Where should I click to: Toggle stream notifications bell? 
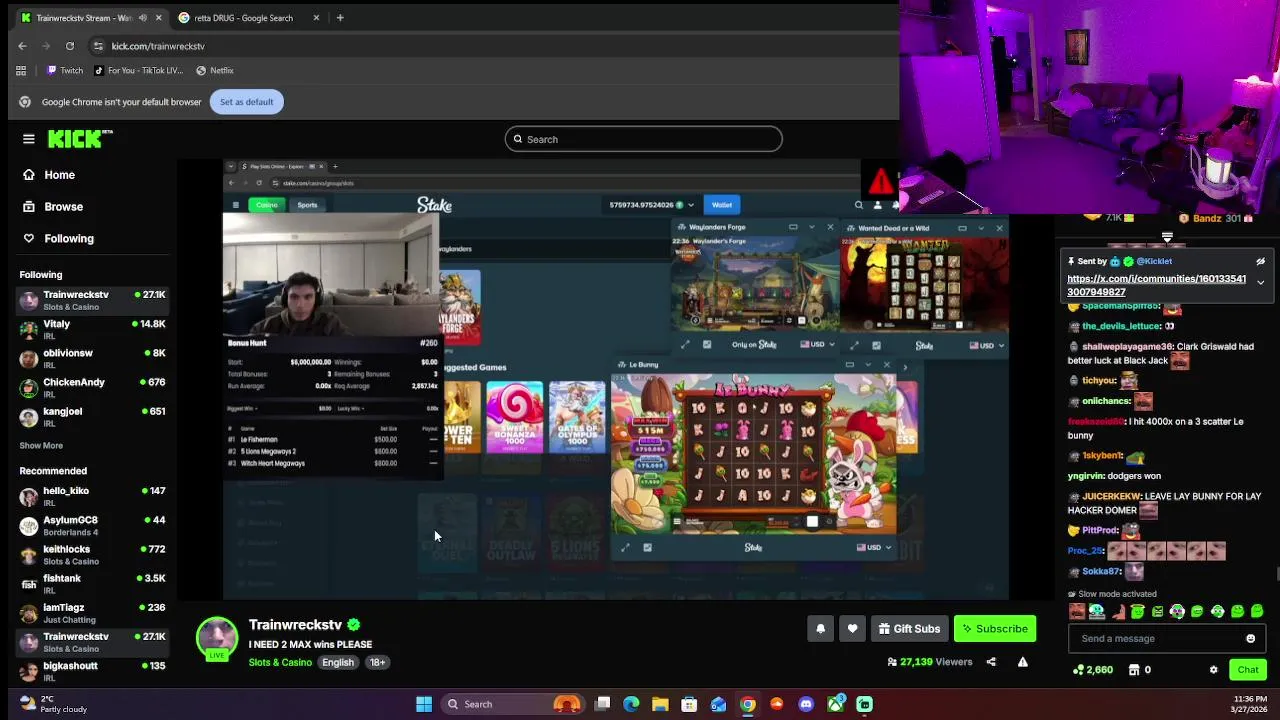coord(820,629)
